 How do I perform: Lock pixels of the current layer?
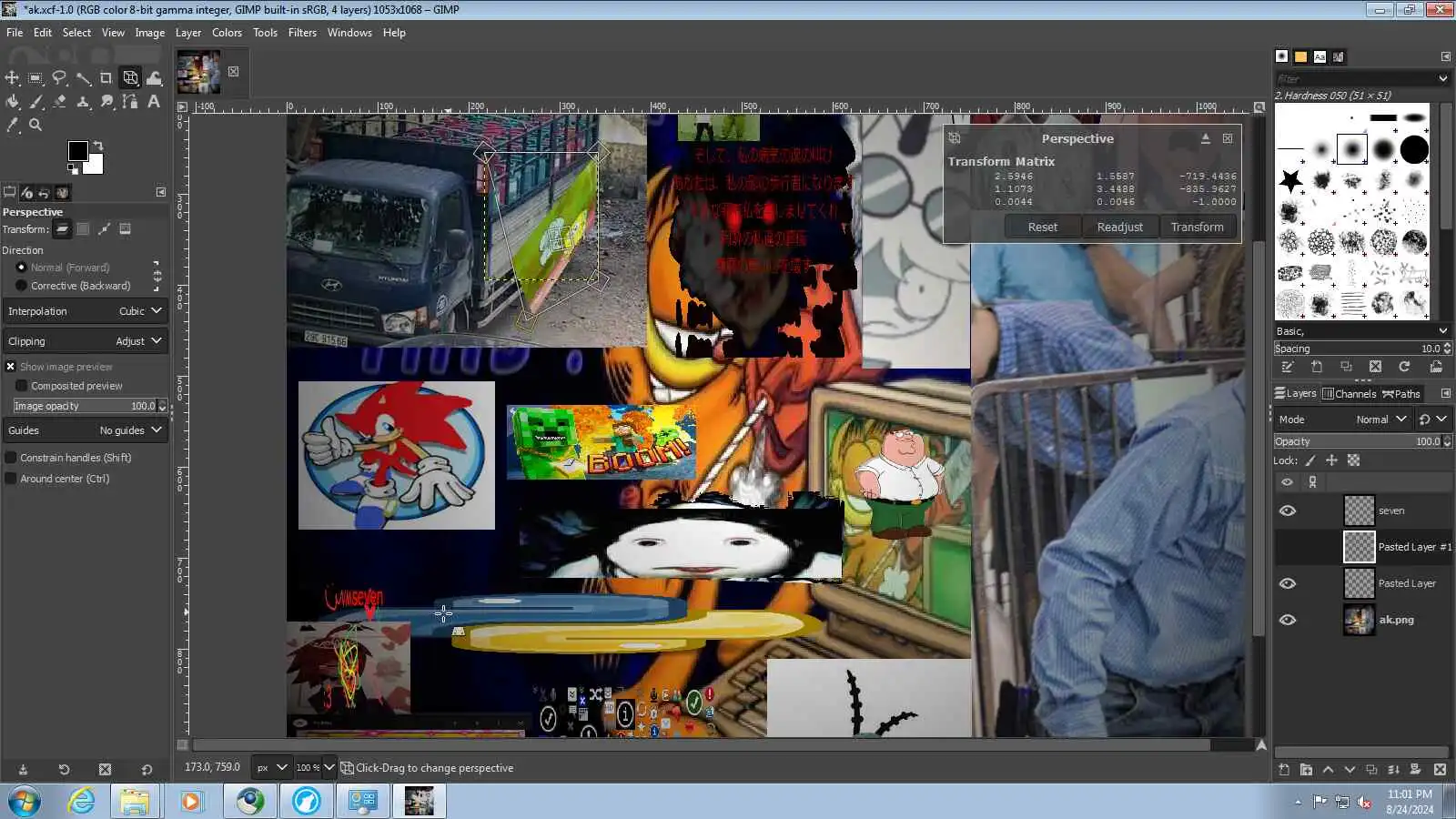1310,460
